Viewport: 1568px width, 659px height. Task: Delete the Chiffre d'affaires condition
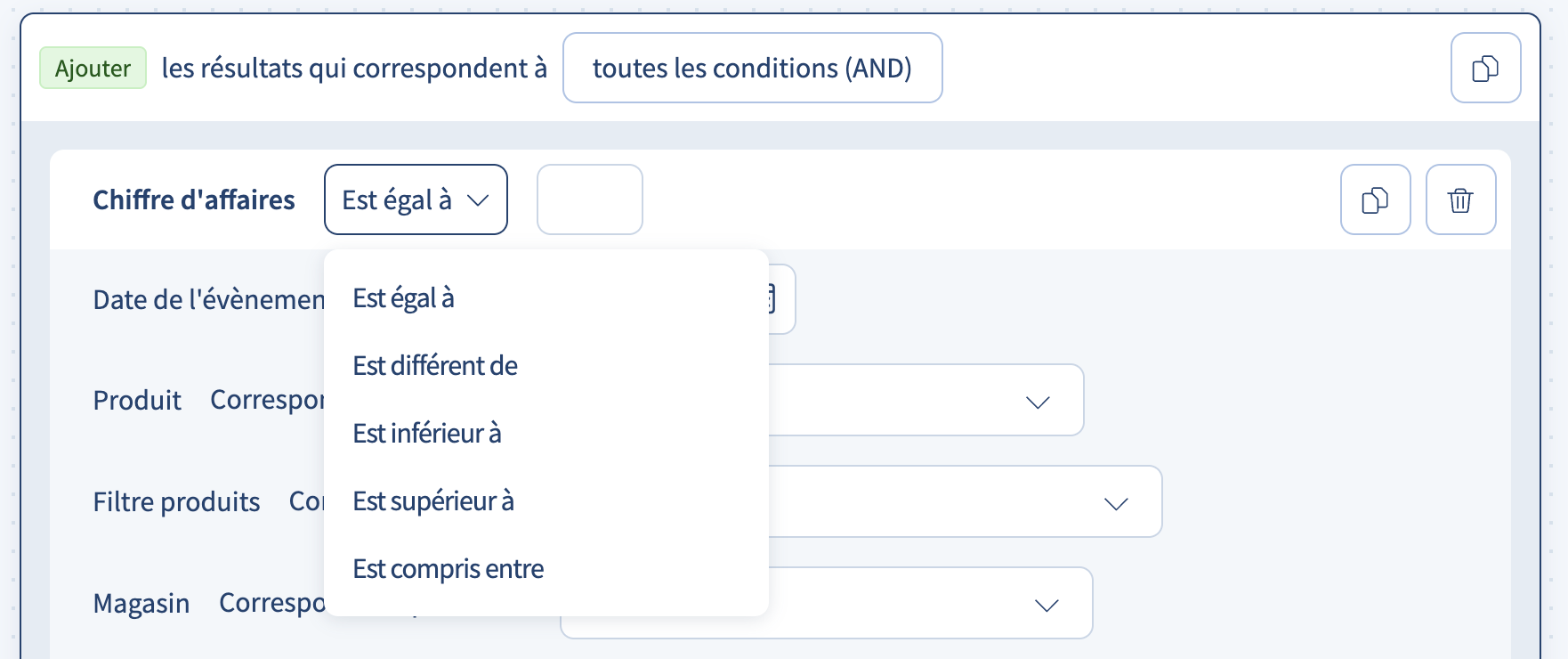pos(1460,199)
